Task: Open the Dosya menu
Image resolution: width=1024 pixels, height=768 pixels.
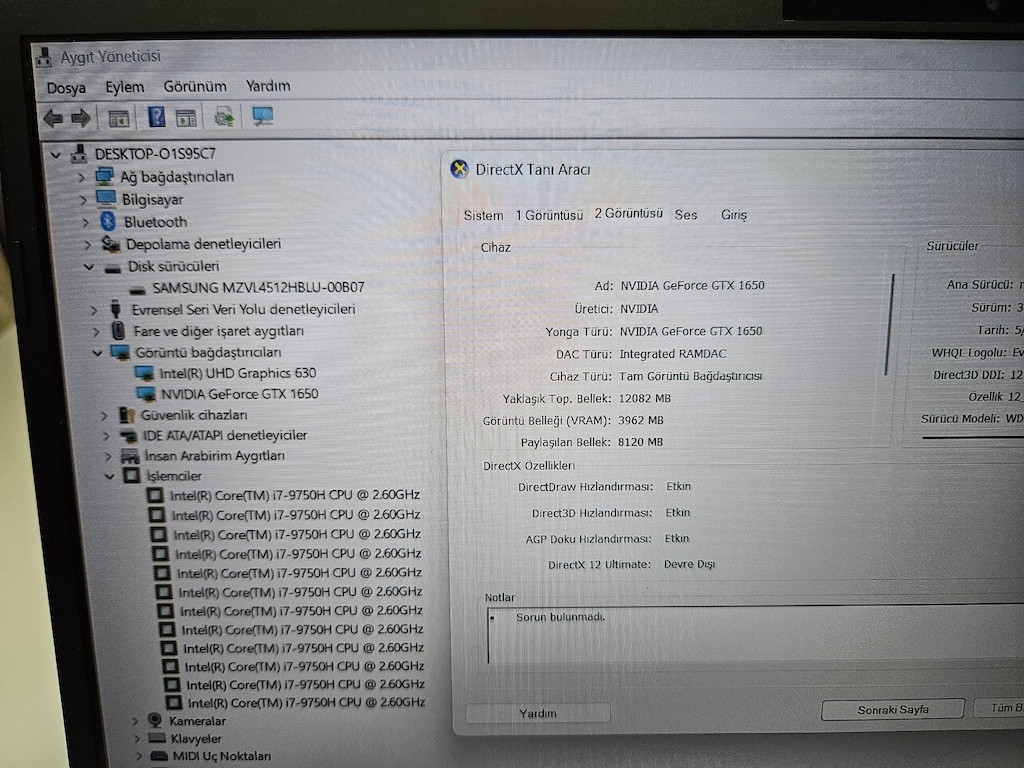Action: pyautogui.click(x=66, y=88)
